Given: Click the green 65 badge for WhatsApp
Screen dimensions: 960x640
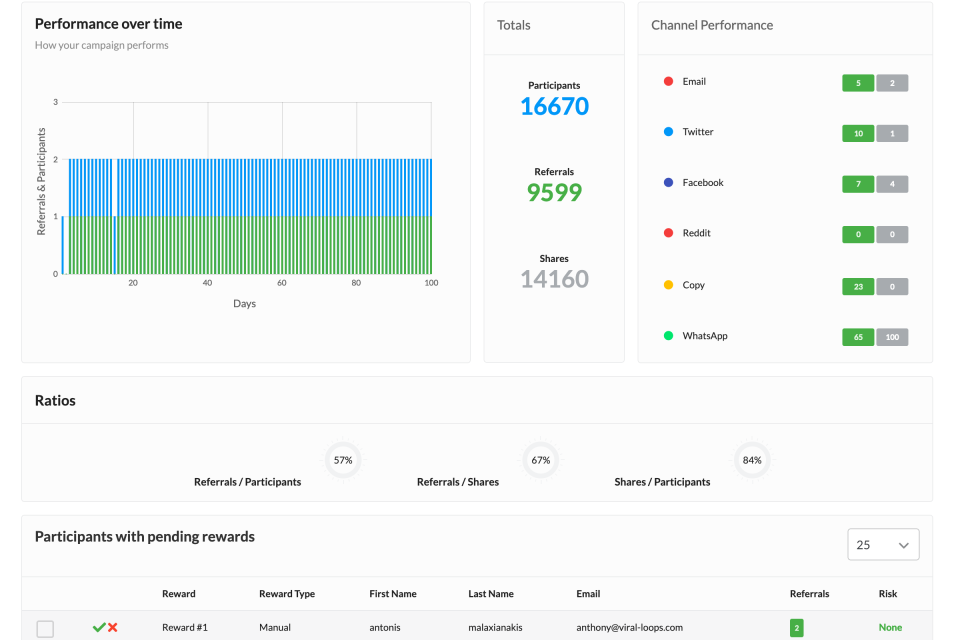Looking at the screenshot, I should pos(858,337).
